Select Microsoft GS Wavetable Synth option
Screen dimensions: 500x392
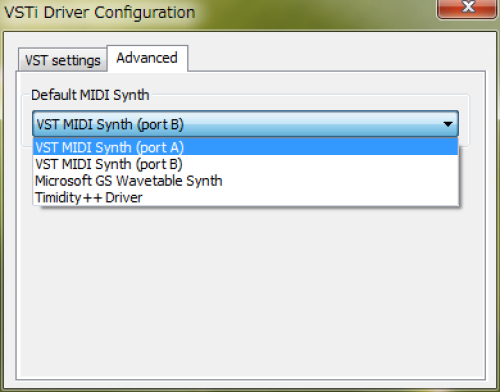246,180
